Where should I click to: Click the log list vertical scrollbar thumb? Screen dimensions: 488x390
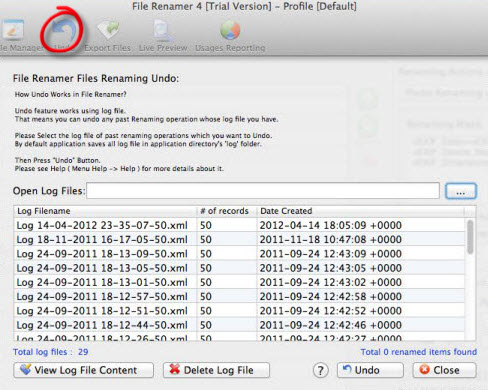tap(470, 237)
